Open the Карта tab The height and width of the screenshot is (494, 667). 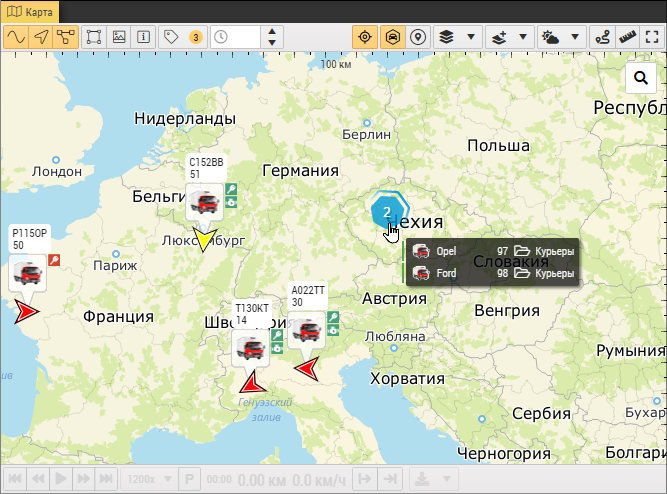(x=30, y=11)
